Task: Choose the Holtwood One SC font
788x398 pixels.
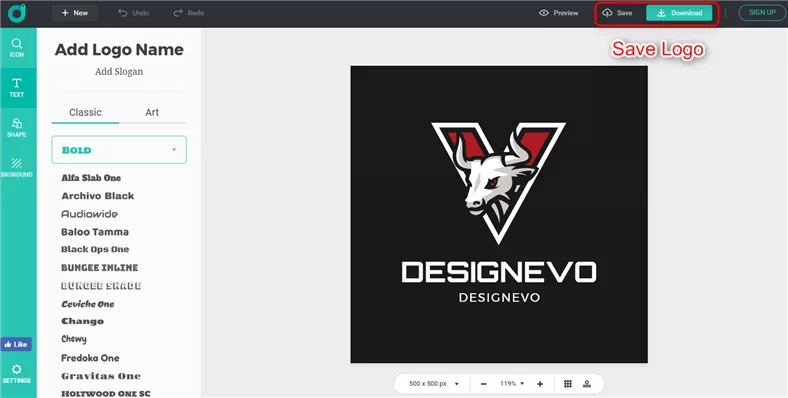Action: (106, 393)
